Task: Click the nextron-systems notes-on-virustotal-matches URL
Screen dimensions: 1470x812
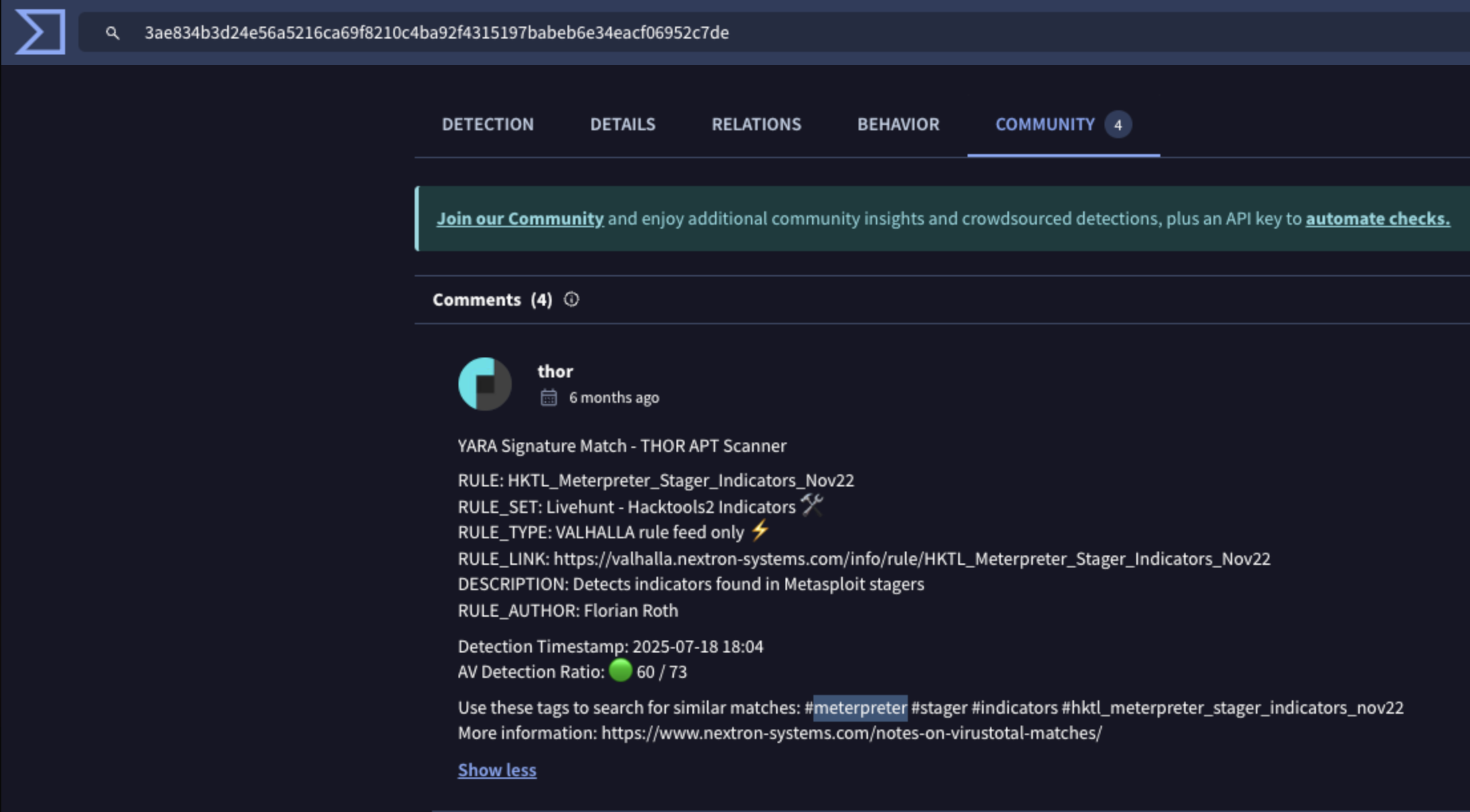Action: [x=851, y=733]
